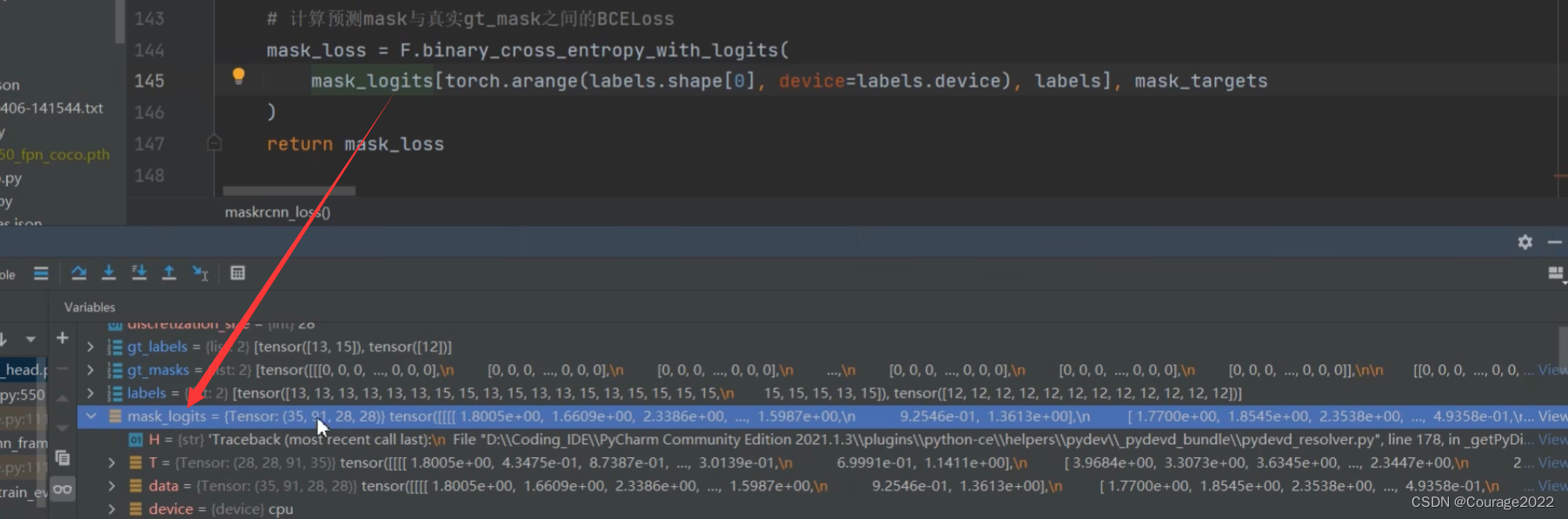Viewport: 1568px width, 519px height.
Task: Select the py:550 stack frame
Action: click(23, 394)
